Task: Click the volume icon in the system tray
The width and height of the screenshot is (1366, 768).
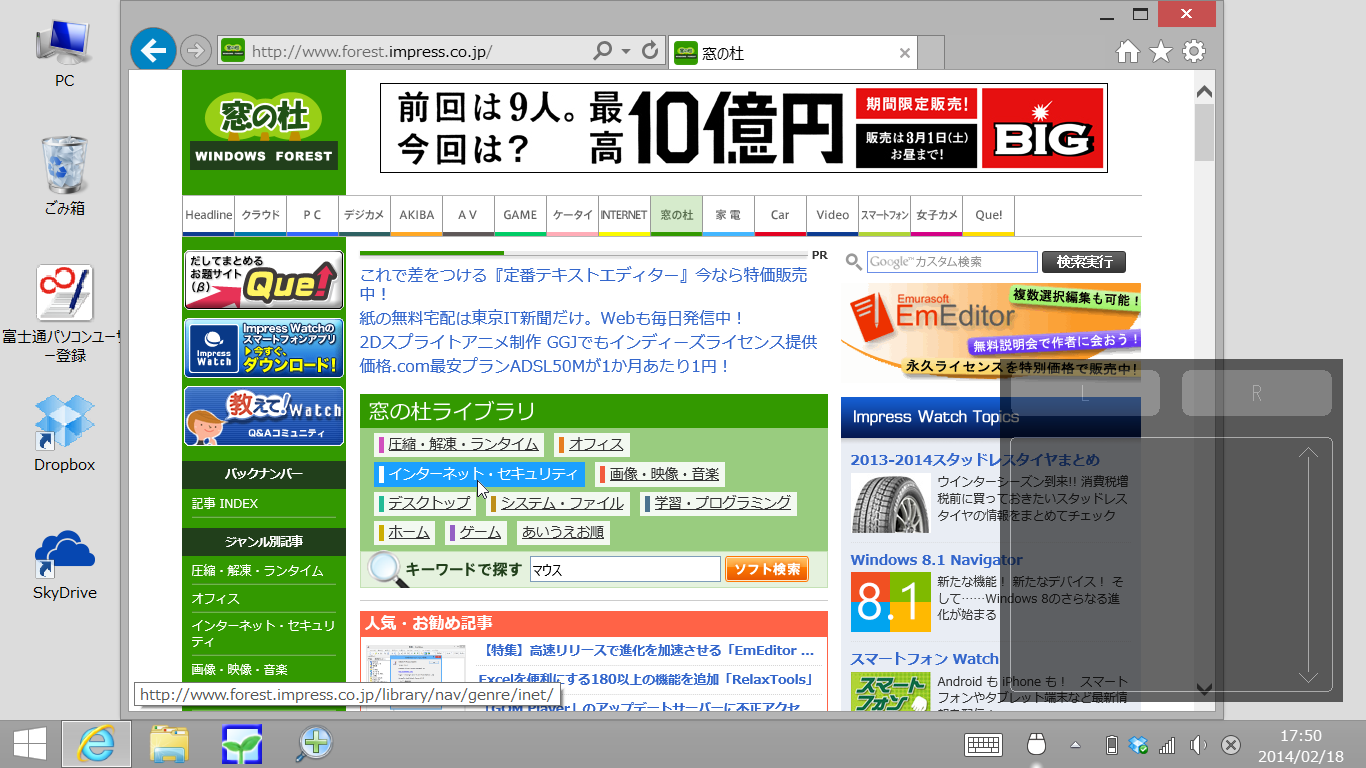Action: 1197,744
